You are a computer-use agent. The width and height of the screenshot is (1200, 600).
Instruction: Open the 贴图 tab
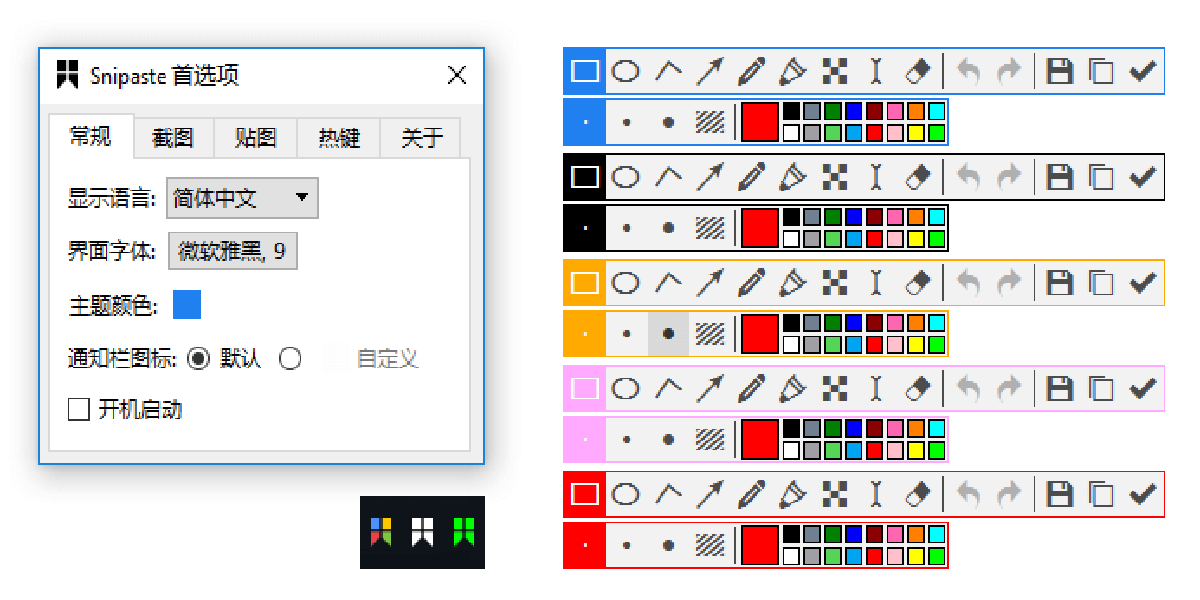point(256,138)
